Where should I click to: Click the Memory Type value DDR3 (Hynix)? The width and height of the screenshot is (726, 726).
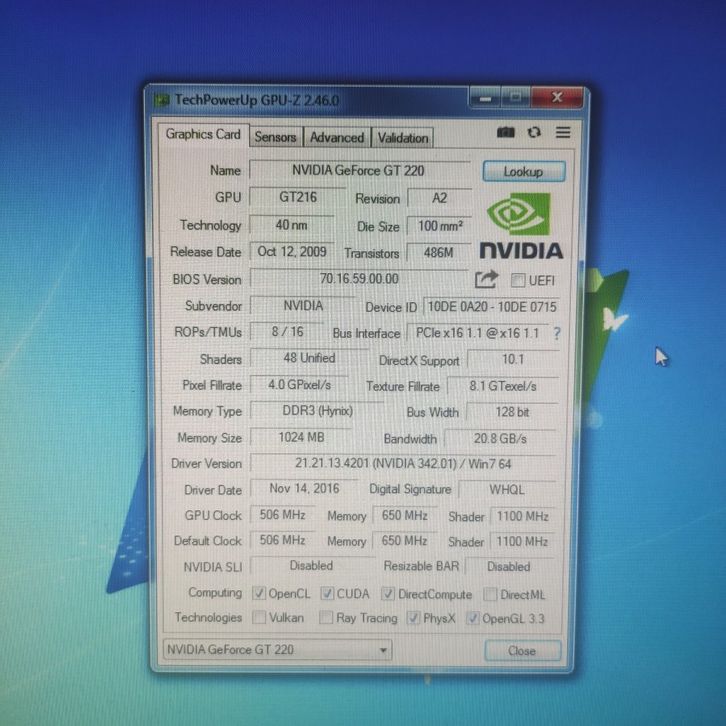coord(318,411)
